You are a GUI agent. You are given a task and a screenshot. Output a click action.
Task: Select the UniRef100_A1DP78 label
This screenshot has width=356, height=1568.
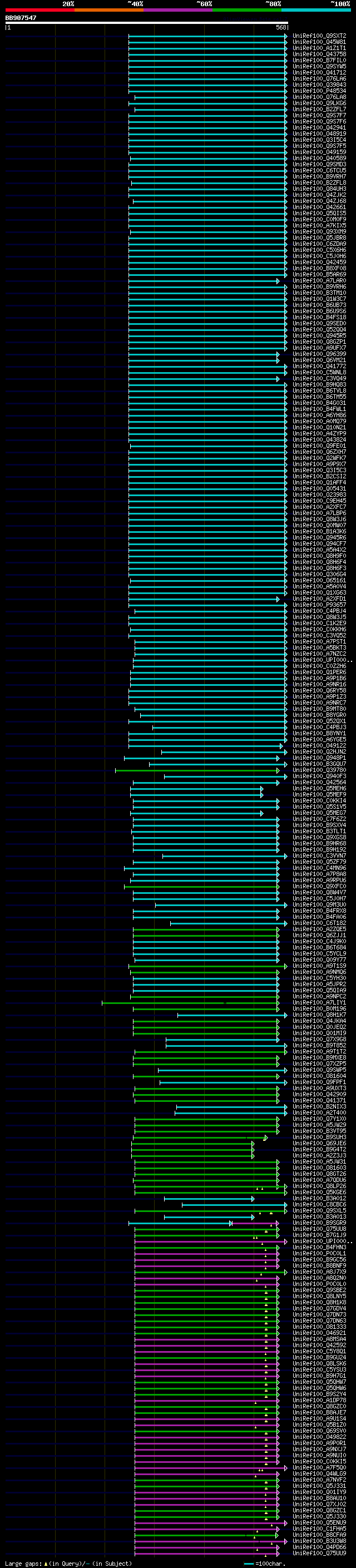click(319, 1400)
